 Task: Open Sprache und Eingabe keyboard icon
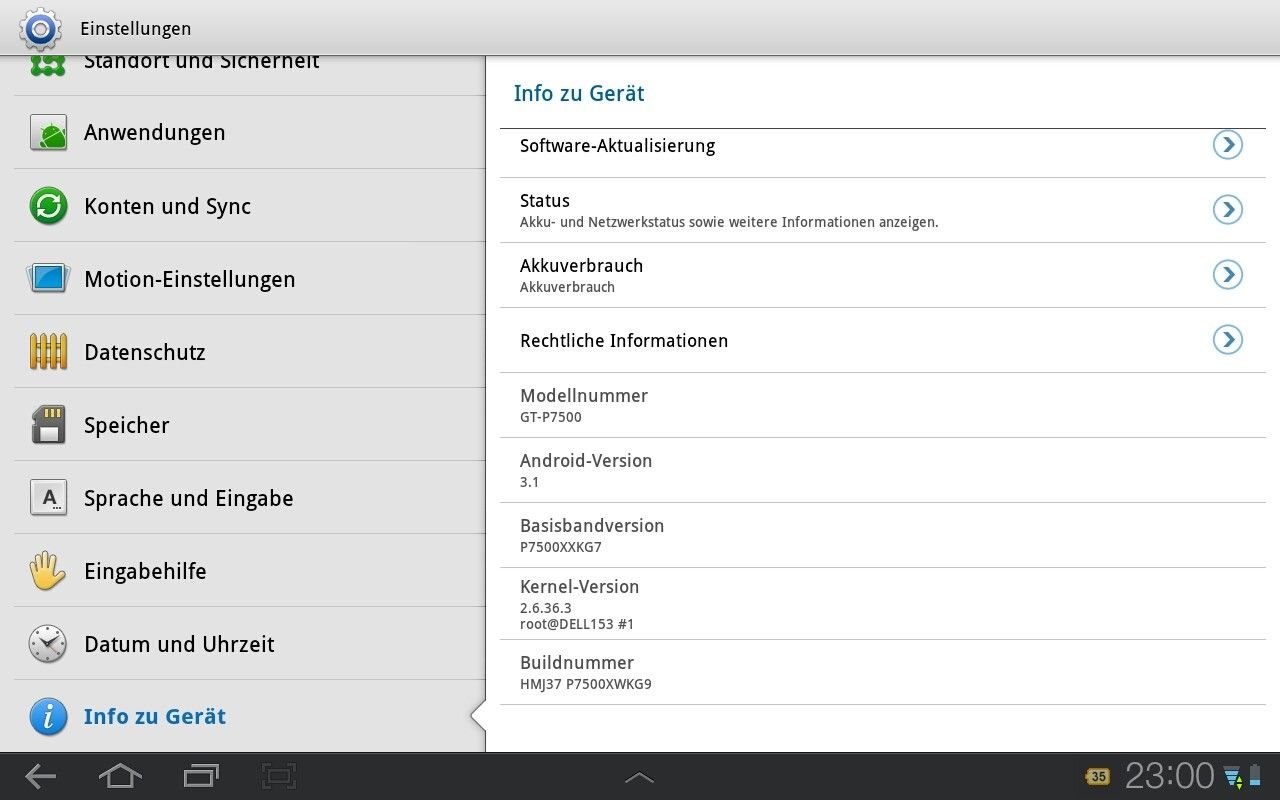coord(48,498)
